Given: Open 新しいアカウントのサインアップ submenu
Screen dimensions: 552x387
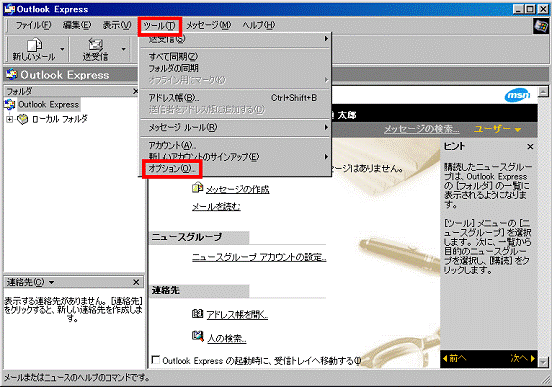Looking at the screenshot, I should click(235, 157).
